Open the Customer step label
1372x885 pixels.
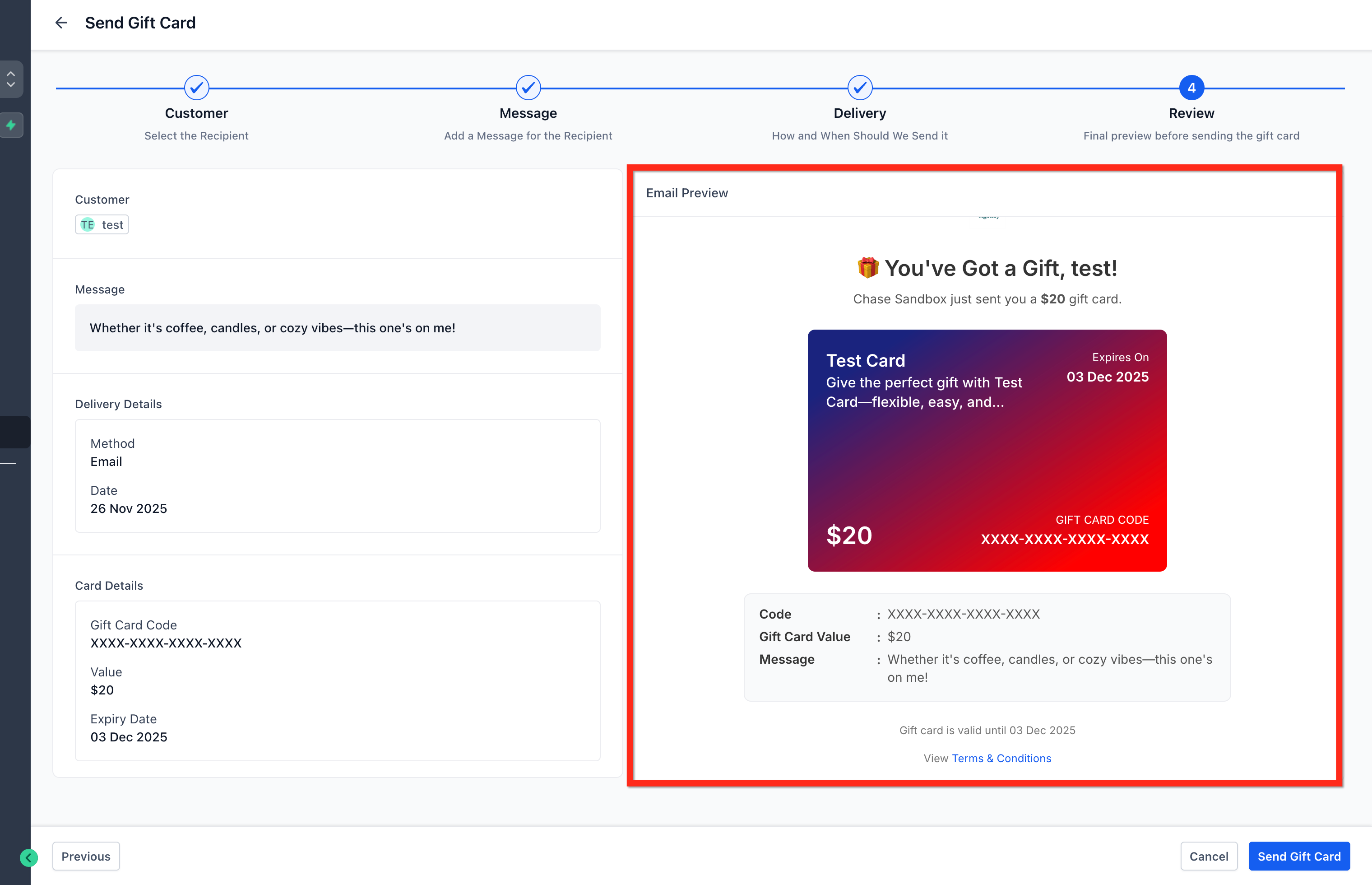coord(196,113)
